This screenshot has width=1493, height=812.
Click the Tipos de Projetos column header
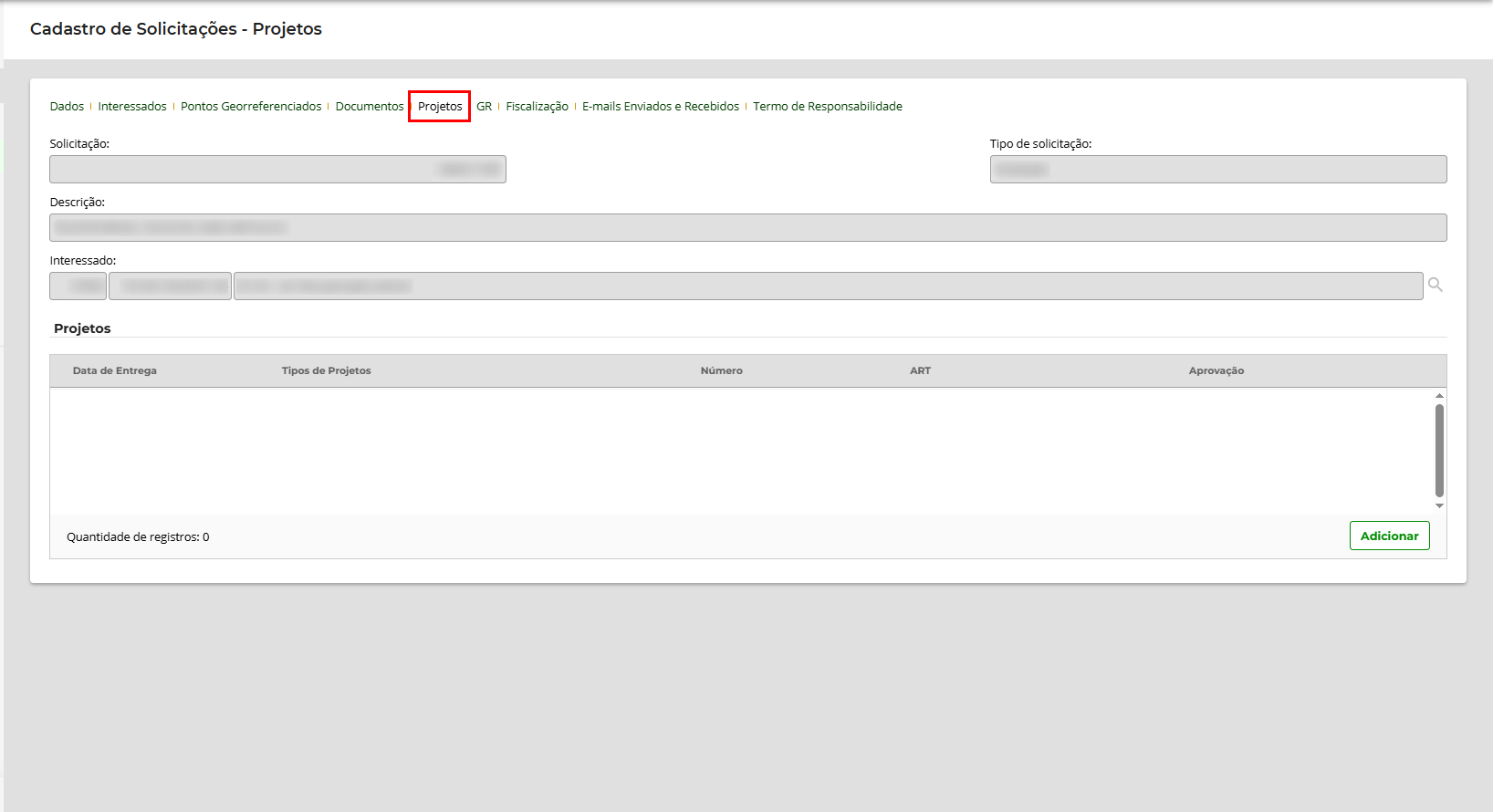[x=326, y=371]
